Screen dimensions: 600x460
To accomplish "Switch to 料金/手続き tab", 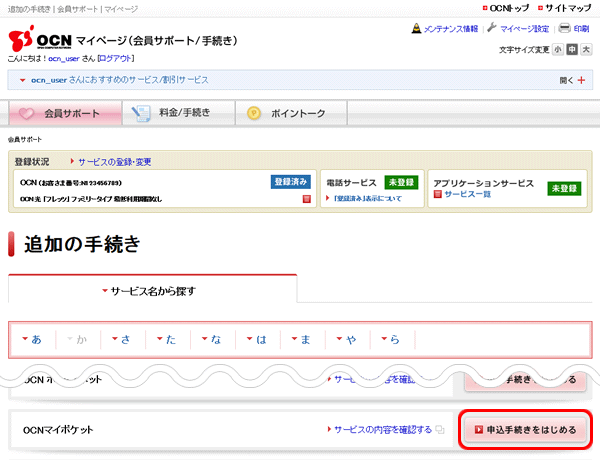I will (x=179, y=113).
